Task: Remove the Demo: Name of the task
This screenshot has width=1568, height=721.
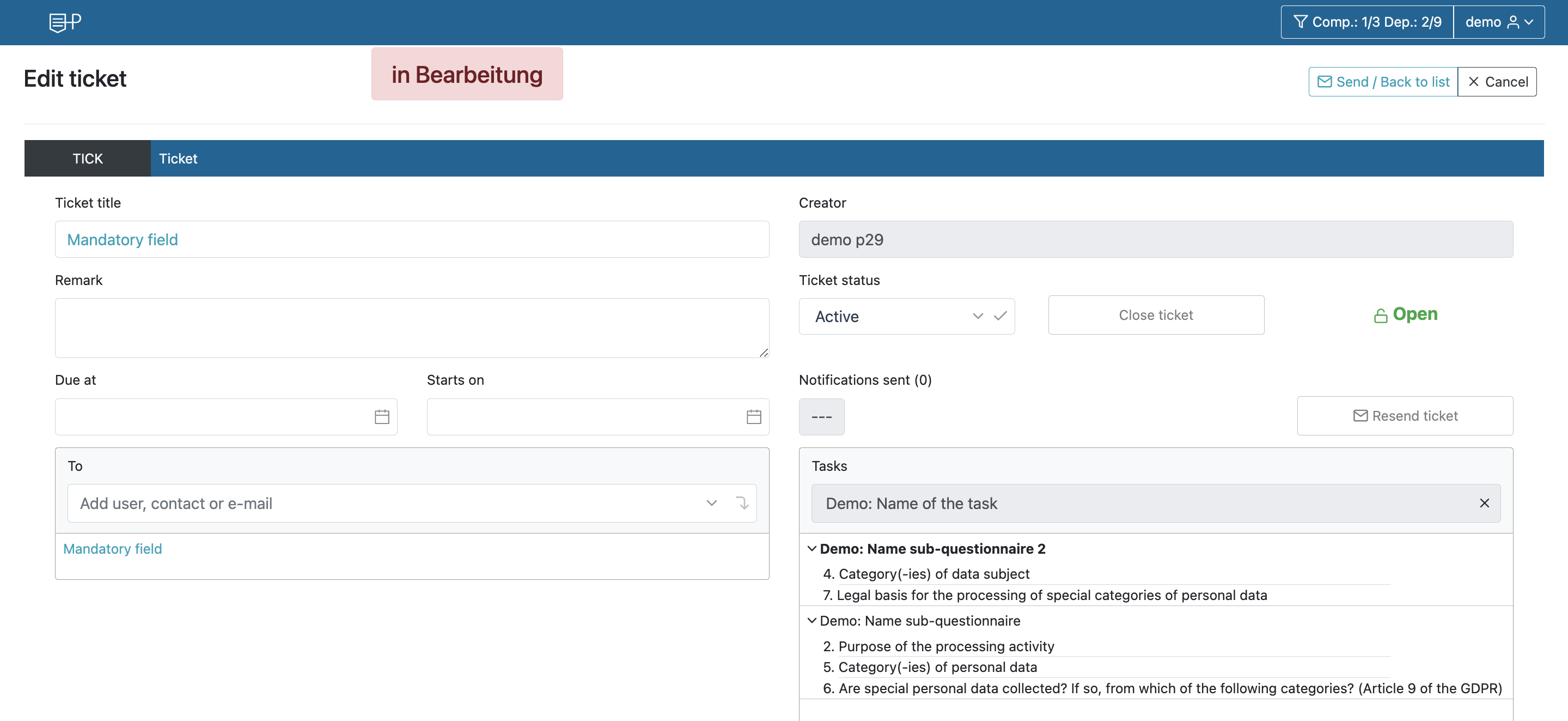Action: [1485, 503]
